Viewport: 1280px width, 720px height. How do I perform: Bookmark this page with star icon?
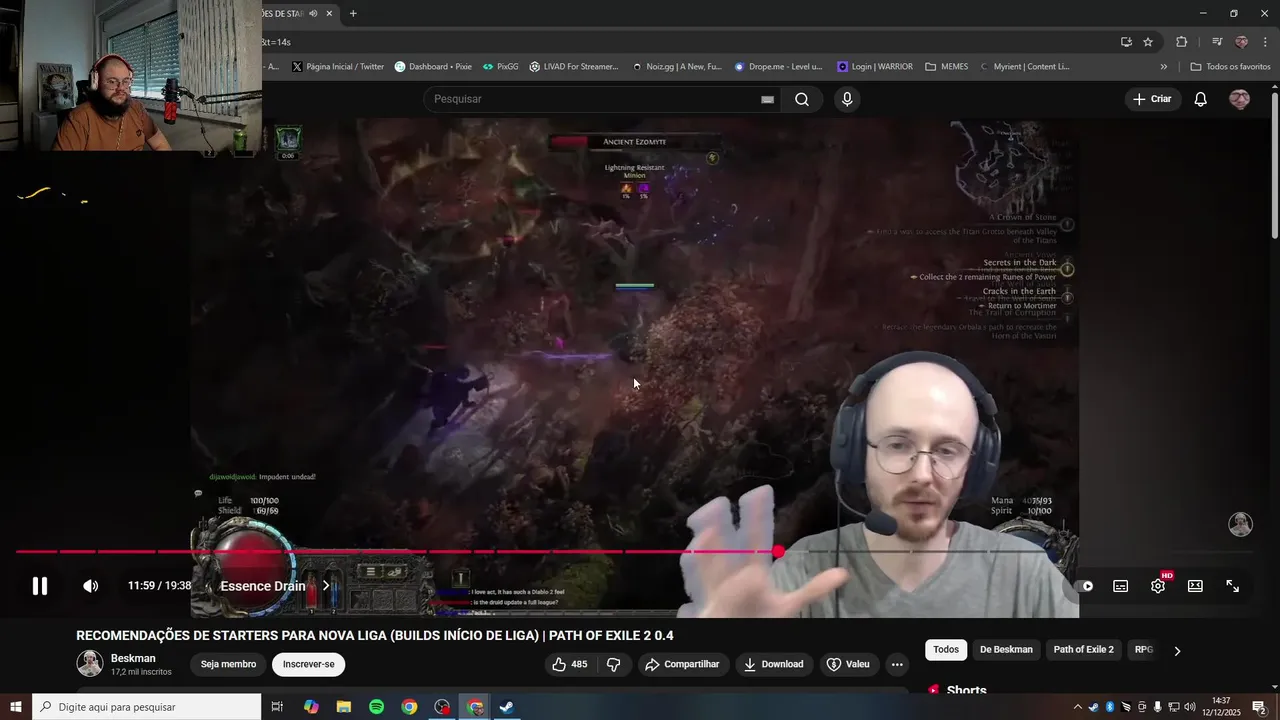click(x=1148, y=42)
